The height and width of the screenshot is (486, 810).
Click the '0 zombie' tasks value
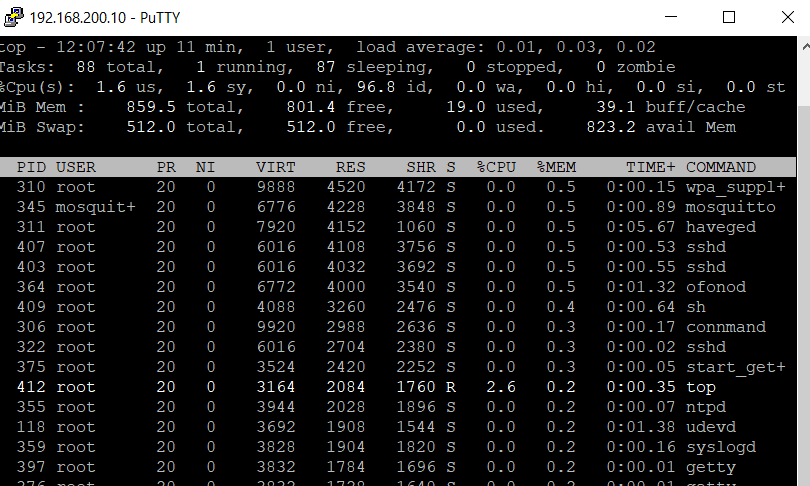click(x=635, y=67)
